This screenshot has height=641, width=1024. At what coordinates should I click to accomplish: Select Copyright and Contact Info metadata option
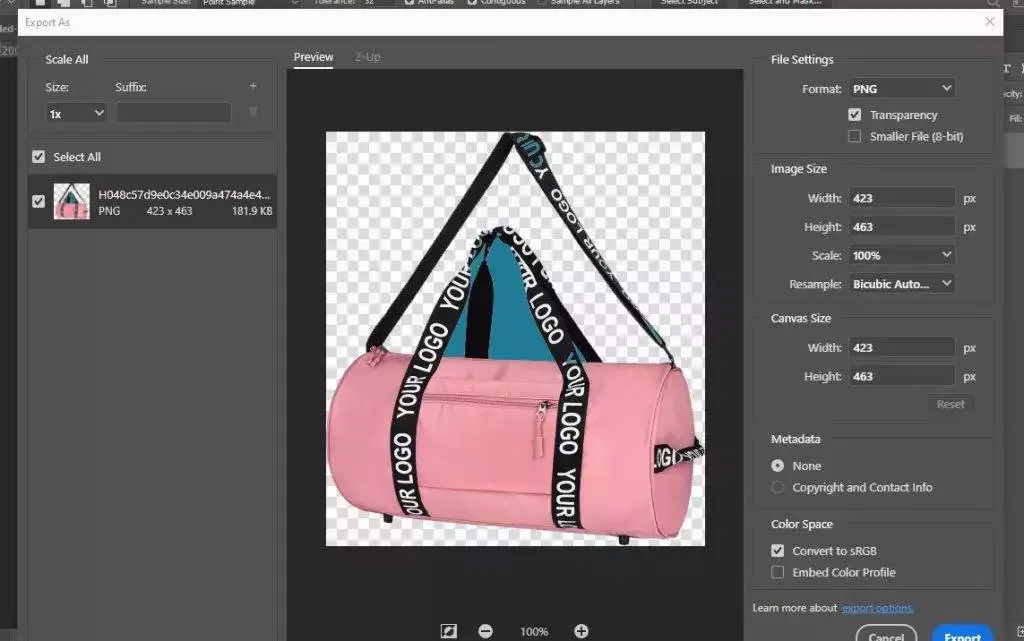pyautogui.click(x=777, y=487)
